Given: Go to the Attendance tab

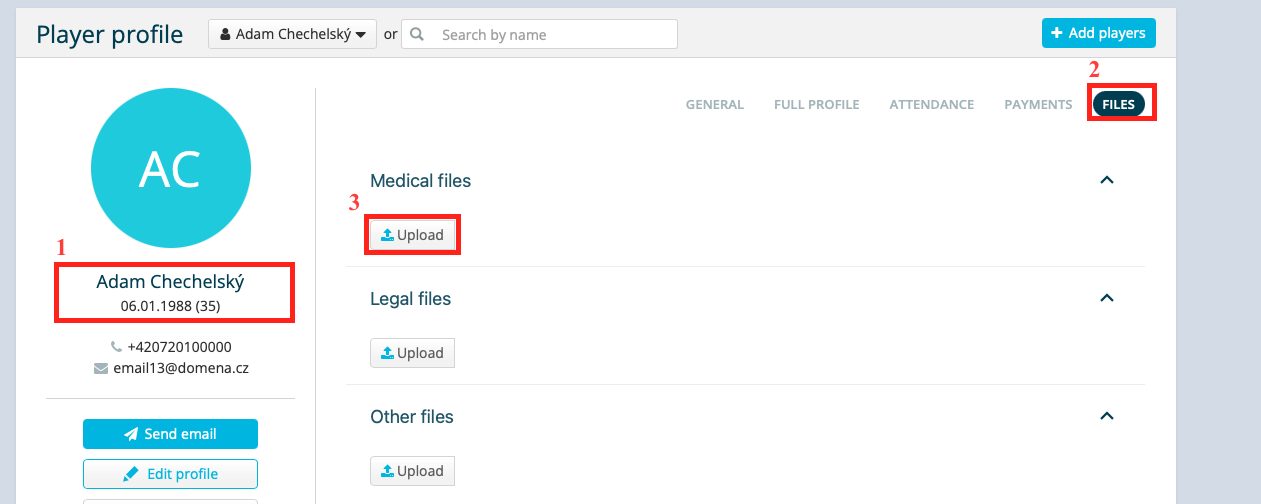Looking at the screenshot, I should 932,104.
